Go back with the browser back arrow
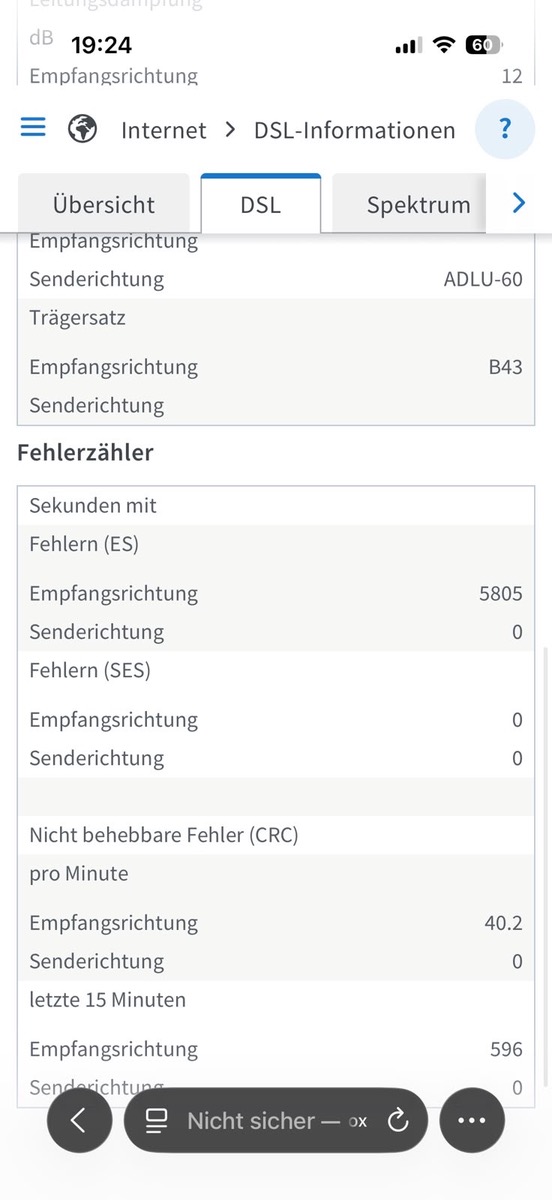 point(78,1121)
